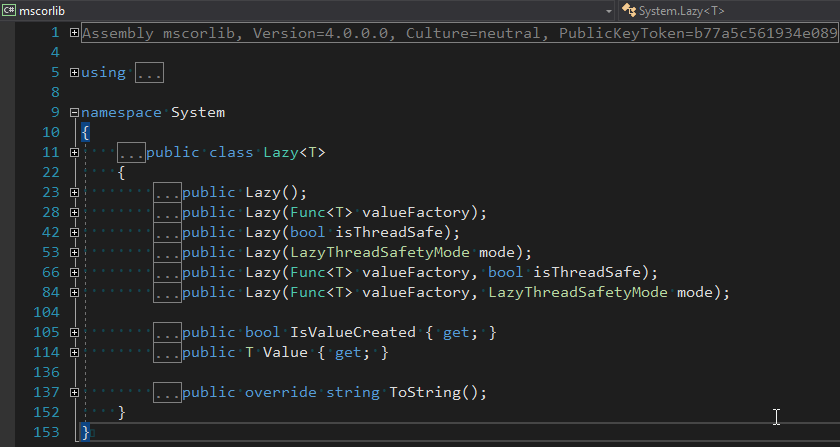Click the closing brace on line 153
This screenshot has height=447, width=840.
click(86, 432)
